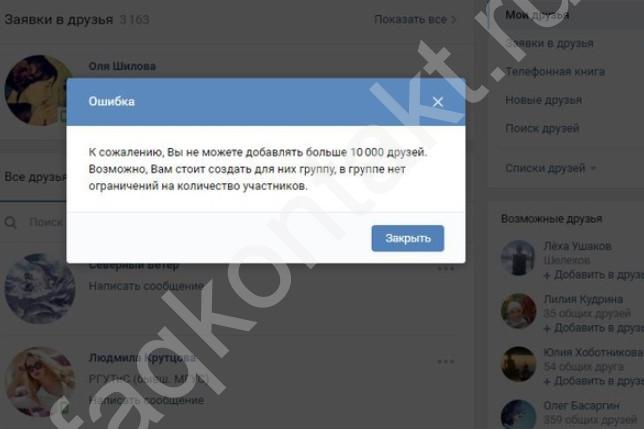644x429 pixels.
Task: Open Северный ветер's avatar picture
Action: click(x=40, y=288)
